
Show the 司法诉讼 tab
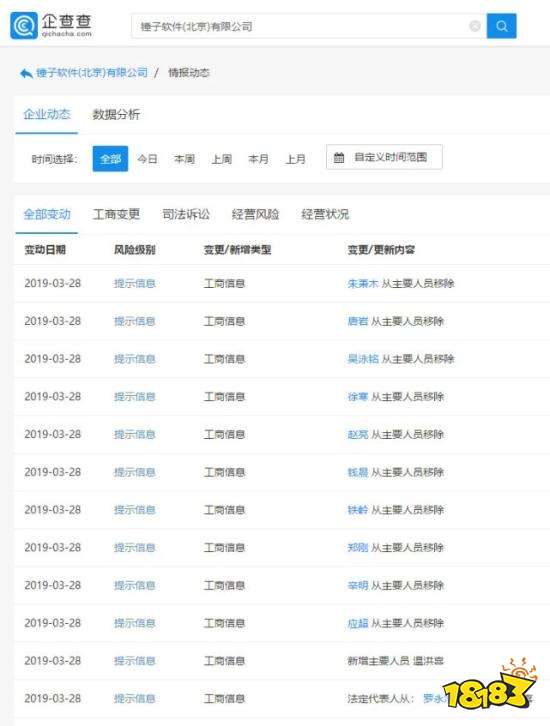pos(186,214)
